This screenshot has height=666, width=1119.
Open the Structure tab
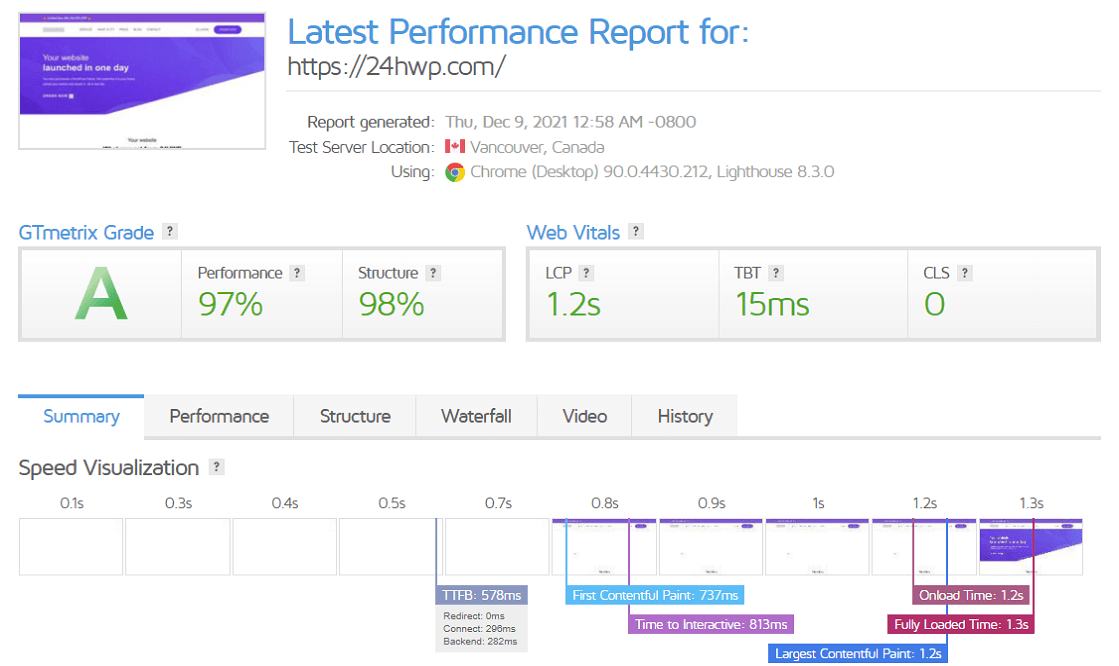coord(355,416)
